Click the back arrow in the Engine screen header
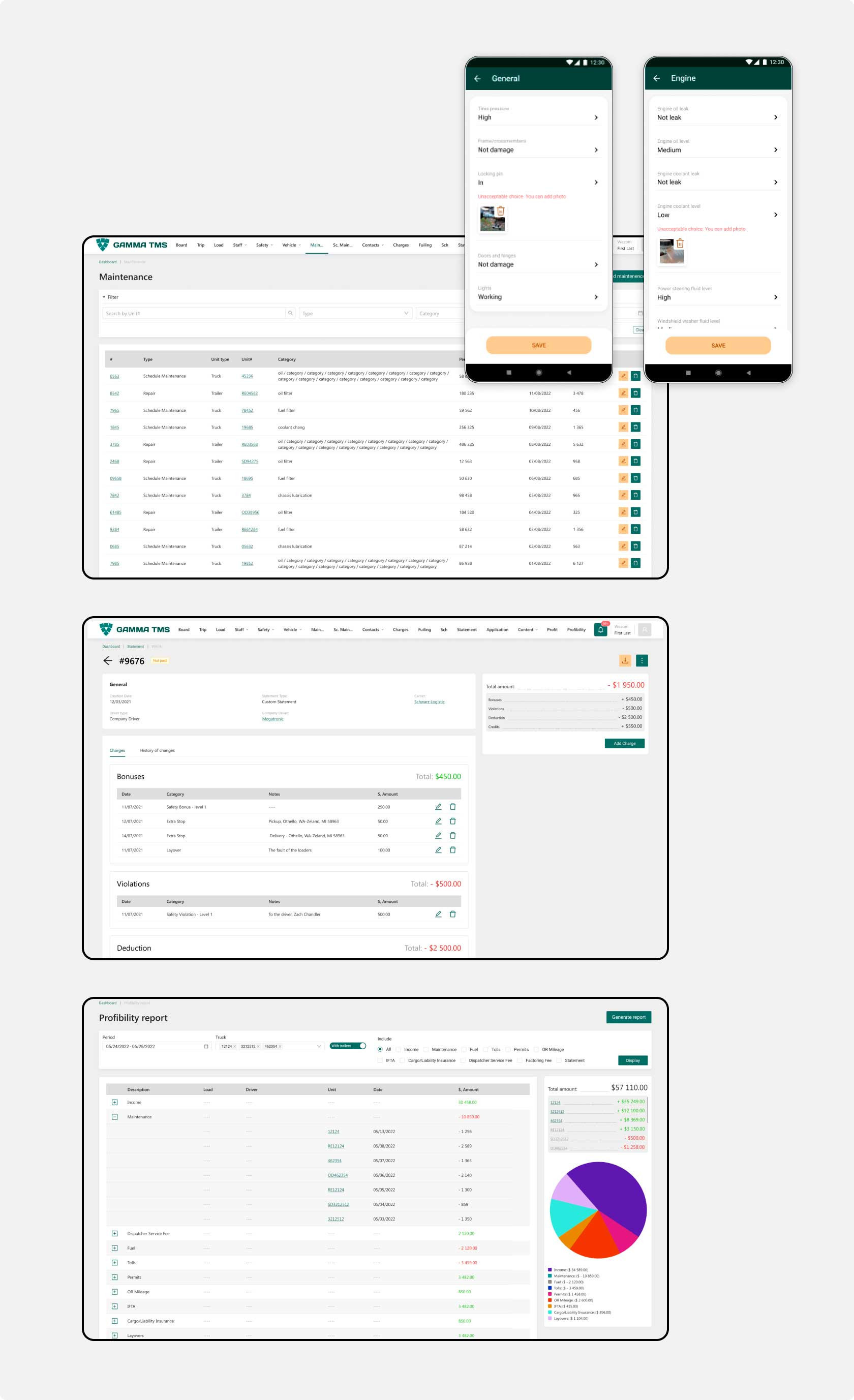Image resolution: width=854 pixels, height=1400 pixels. coord(656,78)
